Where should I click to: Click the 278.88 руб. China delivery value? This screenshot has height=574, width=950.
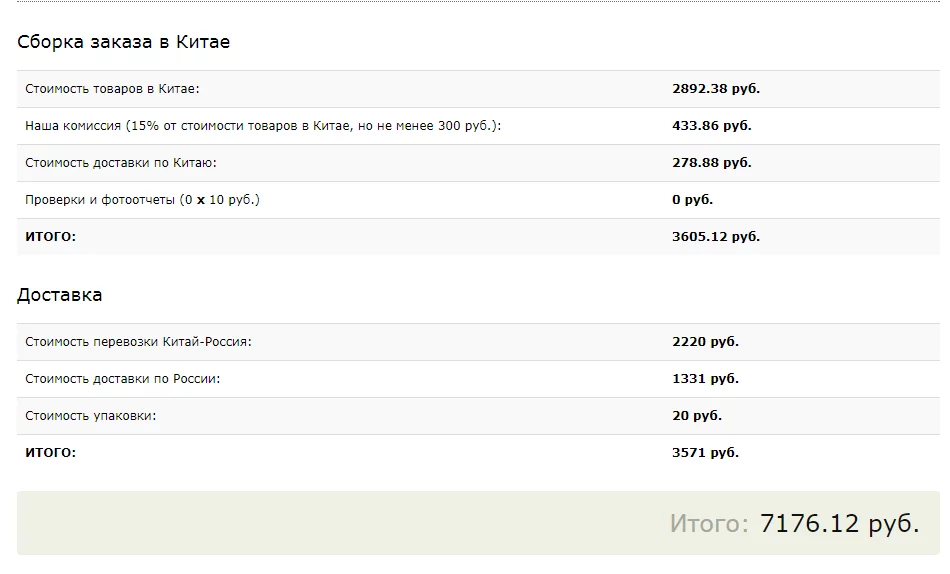(711, 162)
